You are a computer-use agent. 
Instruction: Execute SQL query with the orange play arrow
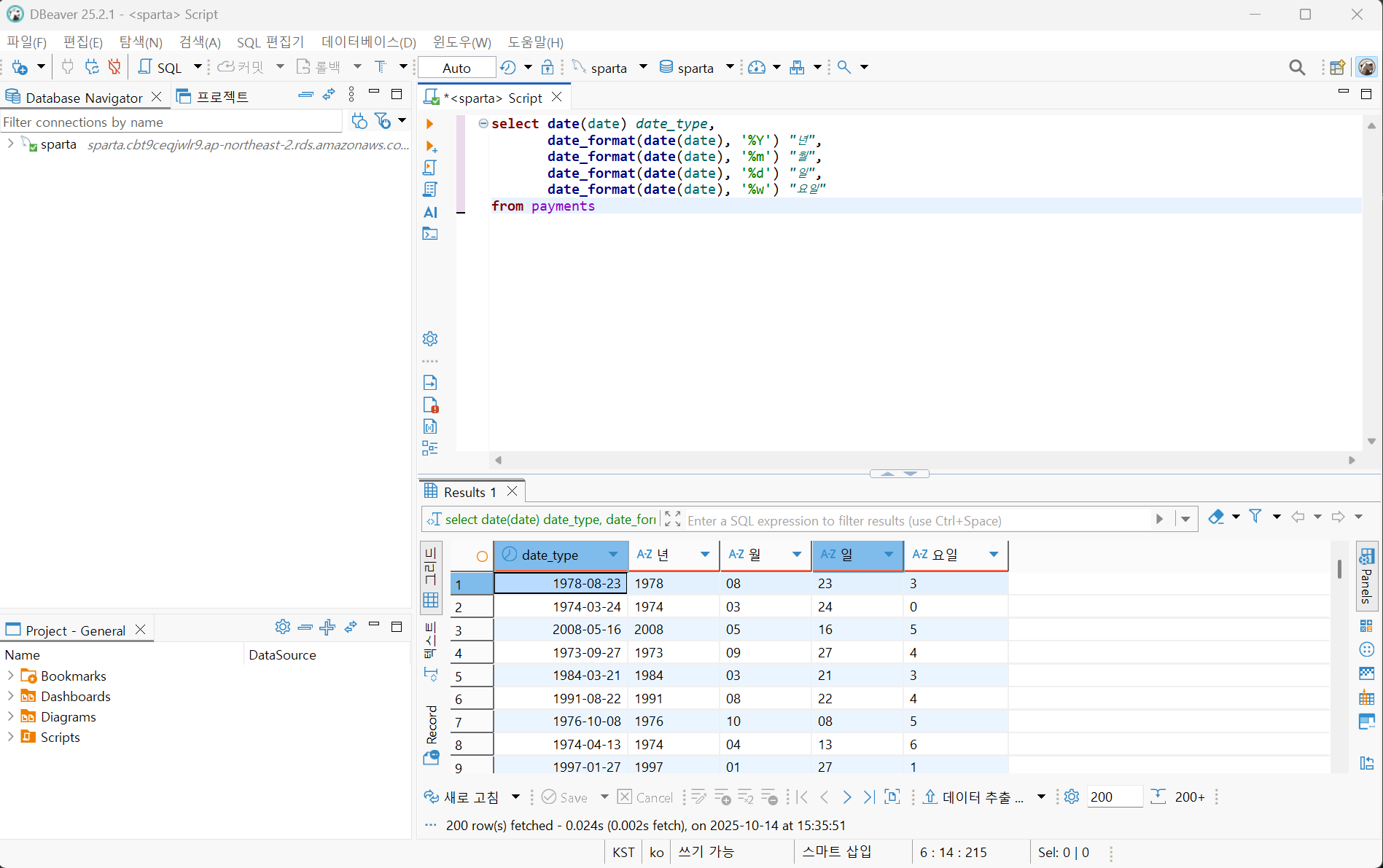[x=429, y=124]
